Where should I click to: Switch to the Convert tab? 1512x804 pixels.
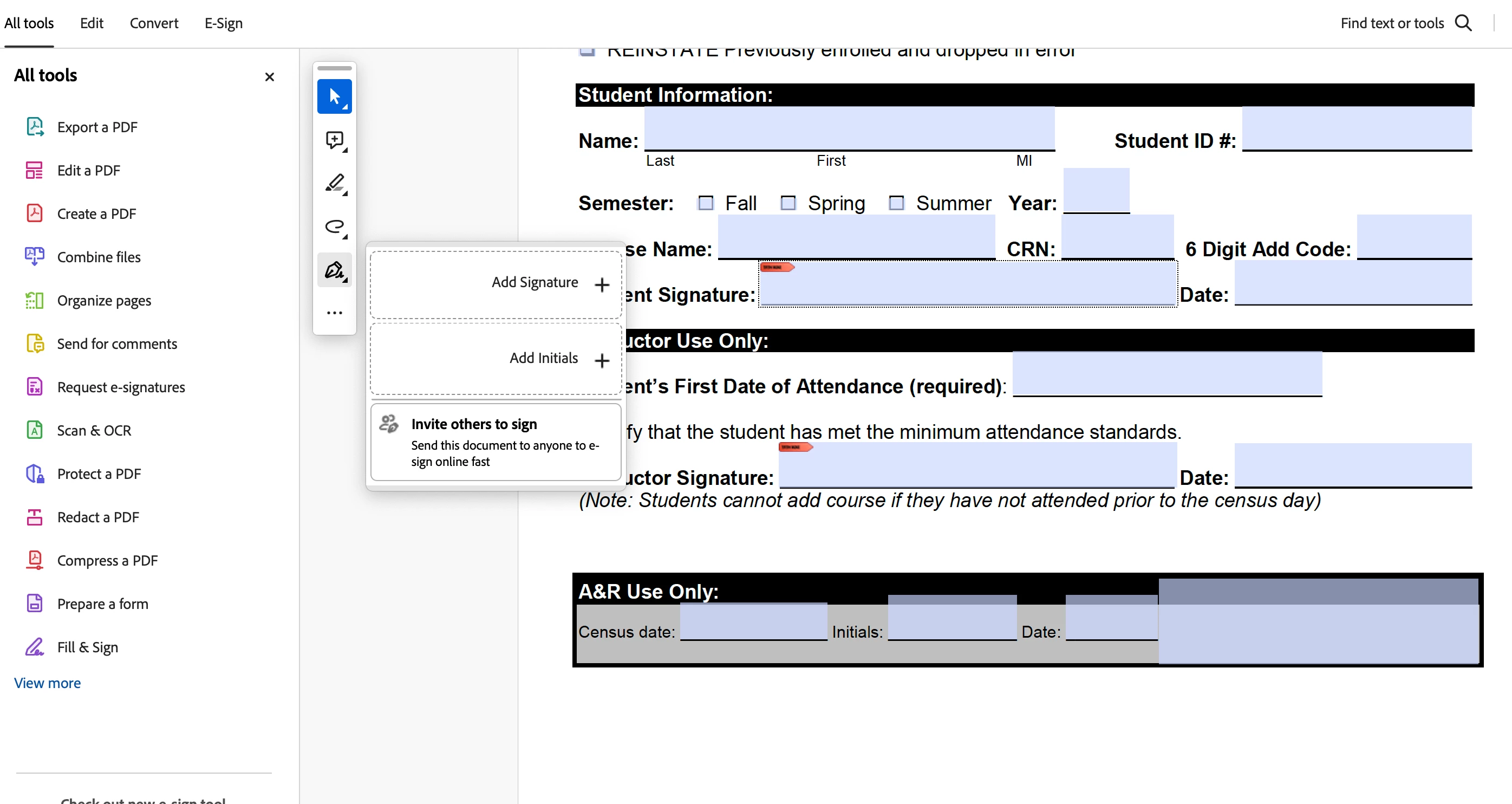click(154, 23)
